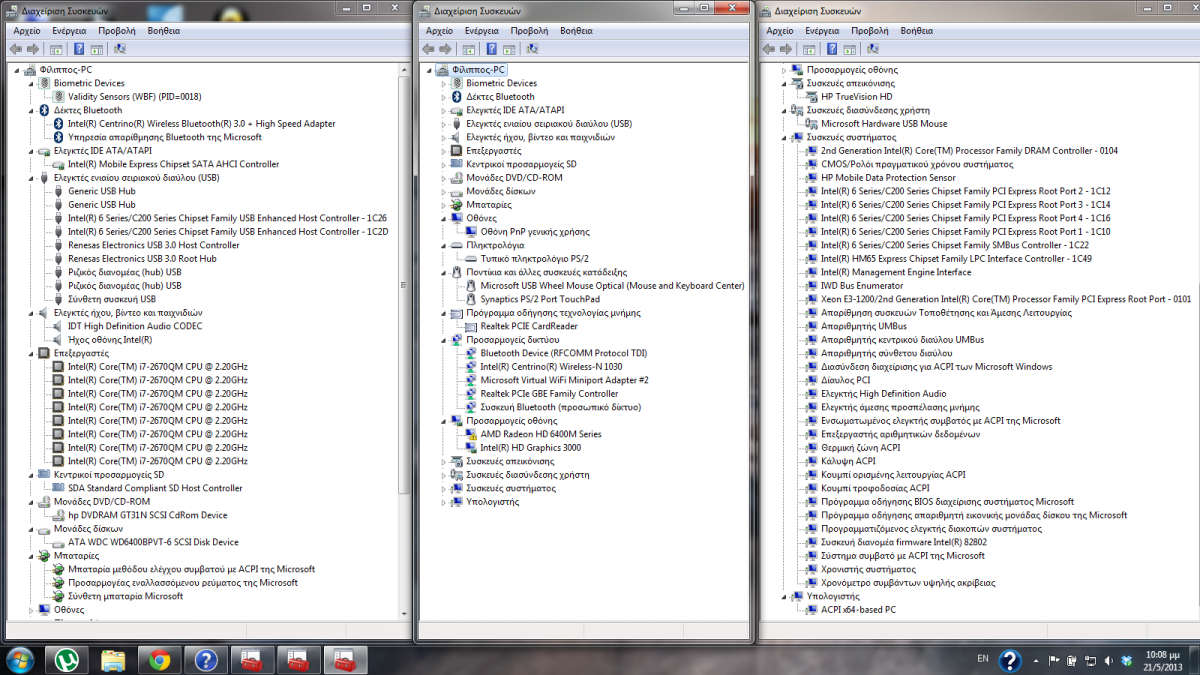Toggle console tree icon in middle window toolbar
The image size is (1200, 675).
pyautogui.click(x=469, y=49)
